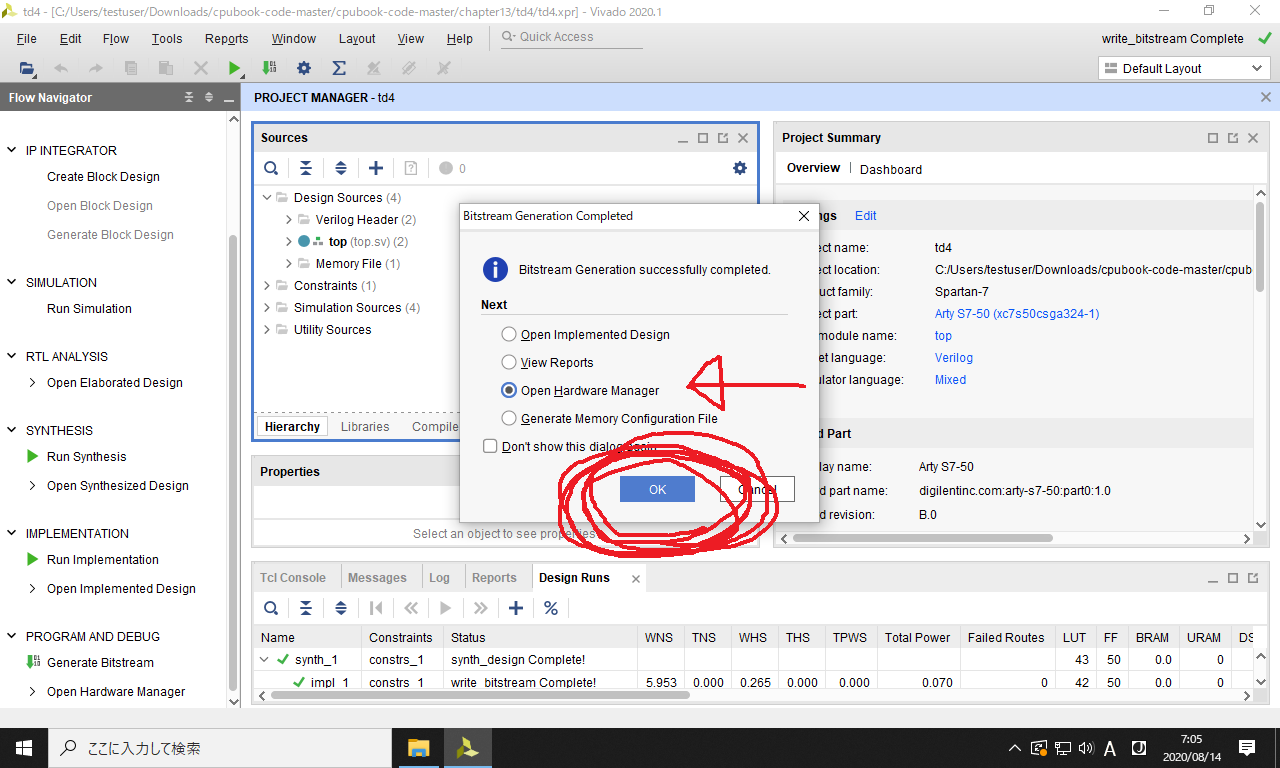
Task: Open Sources panel settings gear
Action: pyautogui.click(x=740, y=168)
